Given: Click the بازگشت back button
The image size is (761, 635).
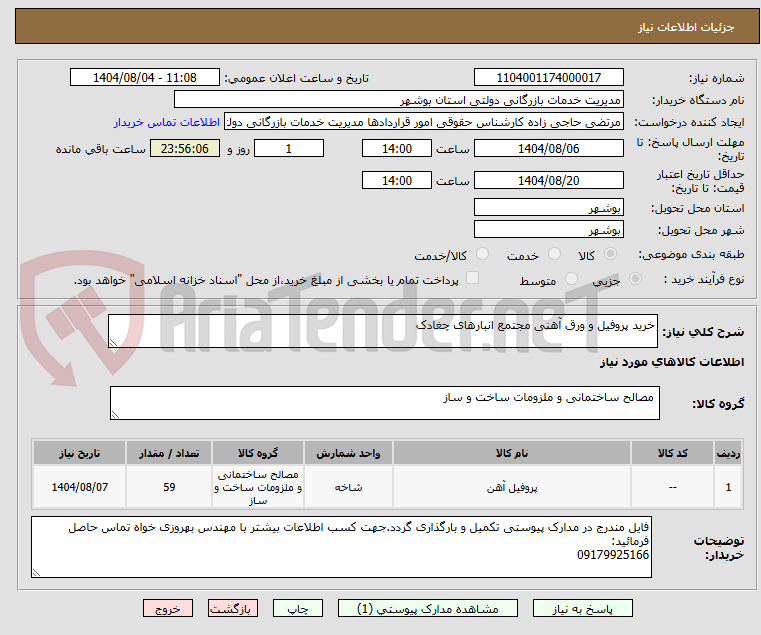Looking at the screenshot, I should click(x=233, y=608).
